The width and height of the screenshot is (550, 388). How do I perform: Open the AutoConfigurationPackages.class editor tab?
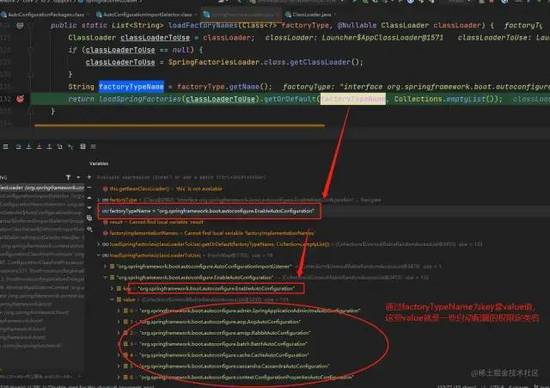[x=43, y=15]
